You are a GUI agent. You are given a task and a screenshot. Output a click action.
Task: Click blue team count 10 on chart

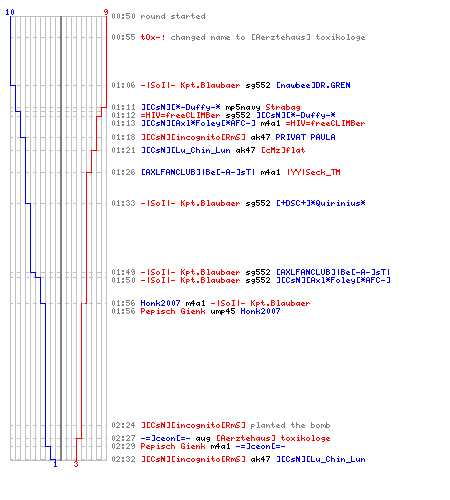click(x=10, y=12)
